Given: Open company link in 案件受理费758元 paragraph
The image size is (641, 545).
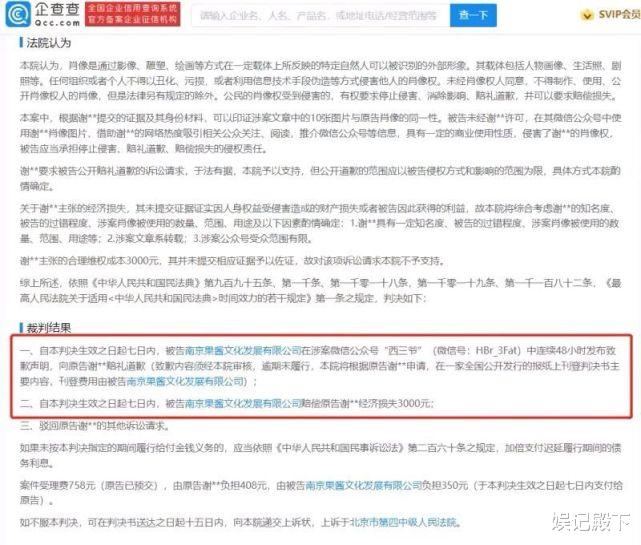Looking at the screenshot, I should click(364, 485).
